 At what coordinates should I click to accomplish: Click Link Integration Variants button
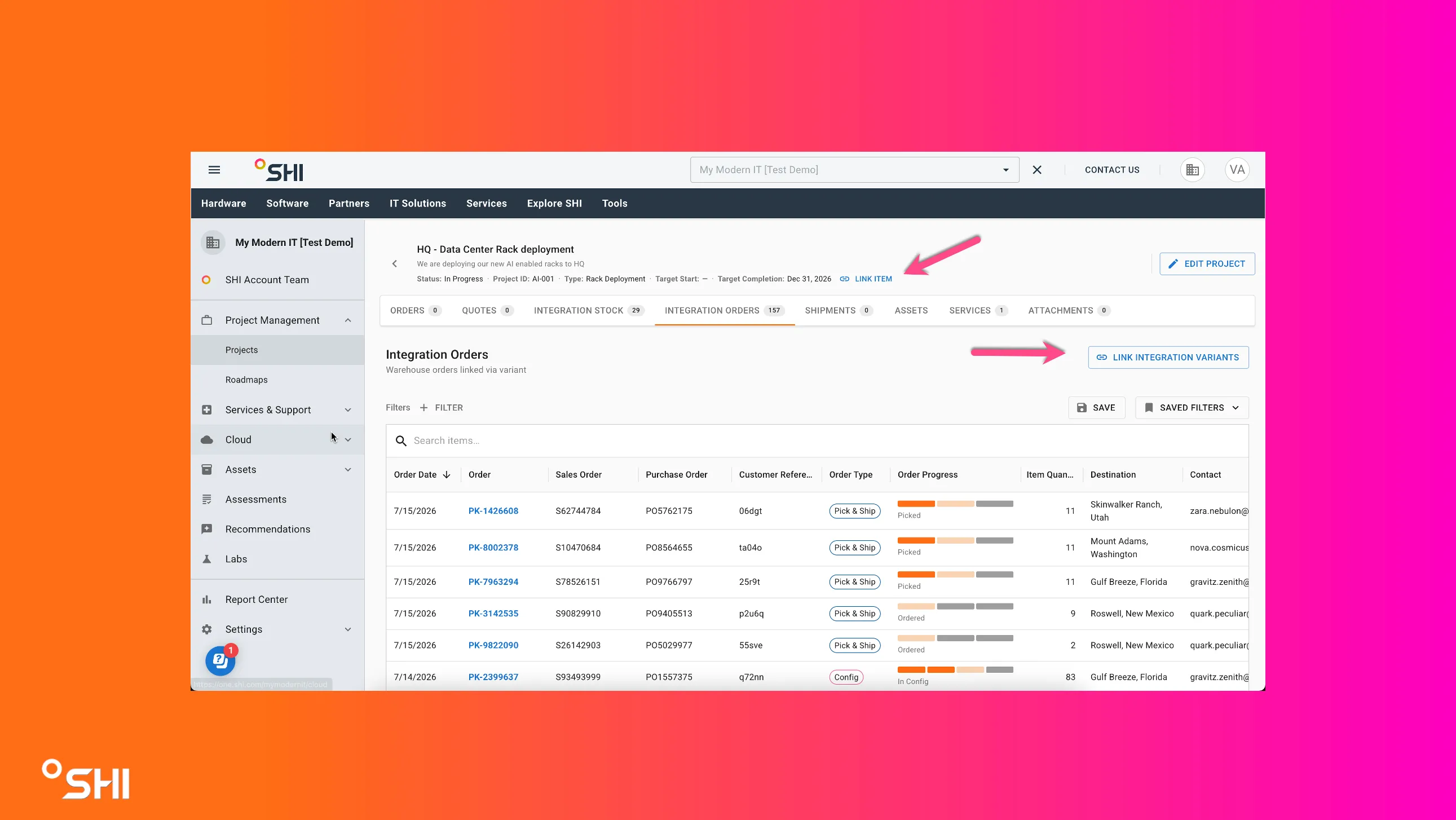pyautogui.click(x=1168, y=357)
